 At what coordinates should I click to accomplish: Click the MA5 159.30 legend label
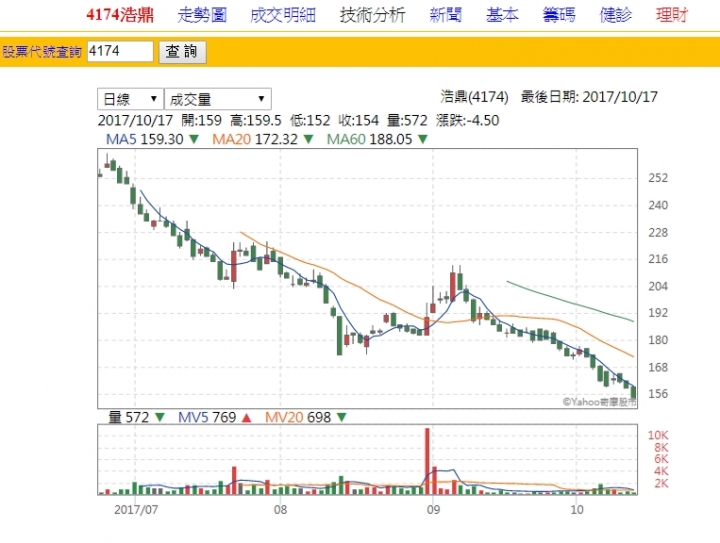point(145,139)
